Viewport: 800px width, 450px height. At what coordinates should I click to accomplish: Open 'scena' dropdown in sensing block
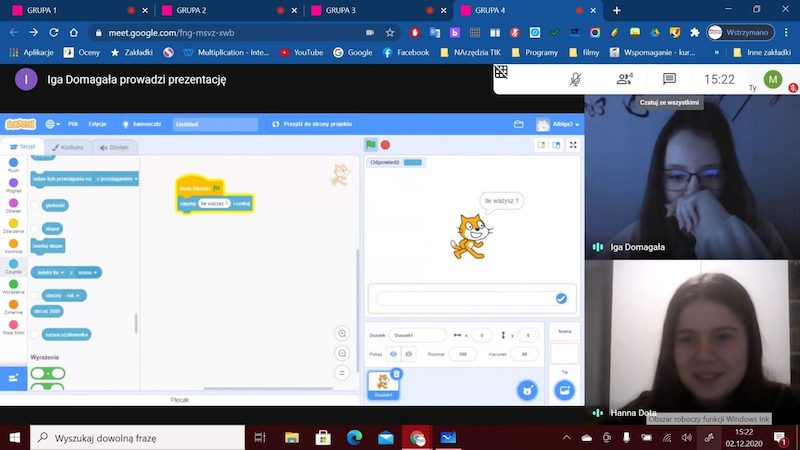87,272
